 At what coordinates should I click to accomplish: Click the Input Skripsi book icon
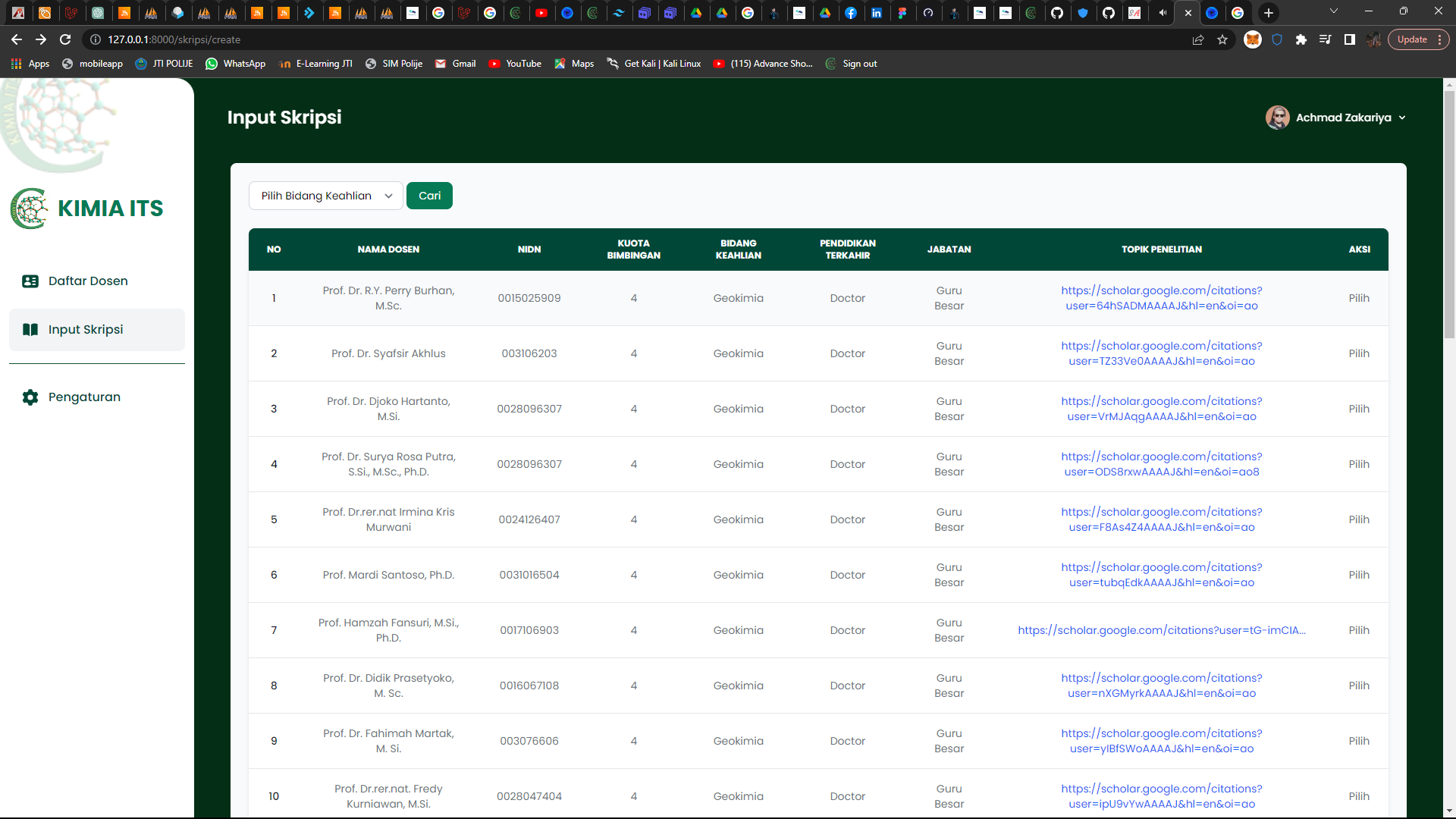click(x=30, y=330)
